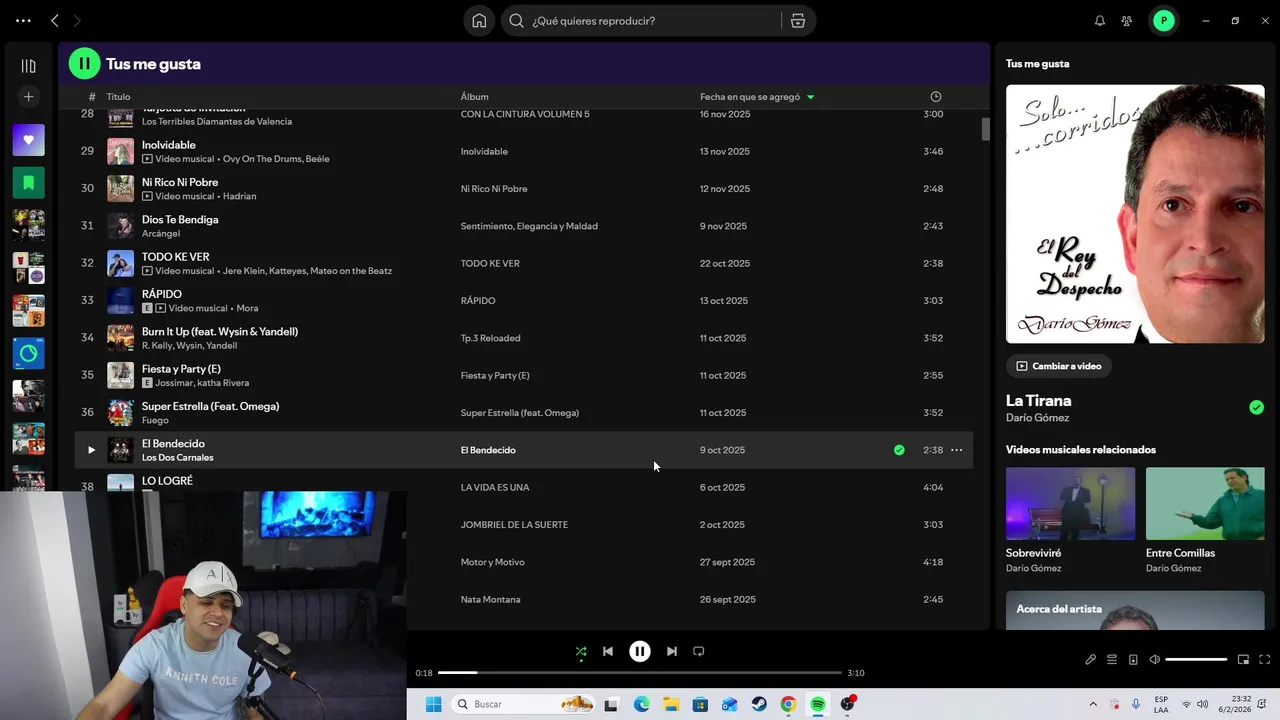
Task: Open Sobreviviré related video thumbnail
Action: pyautogui.click(x=1070, y=503)
